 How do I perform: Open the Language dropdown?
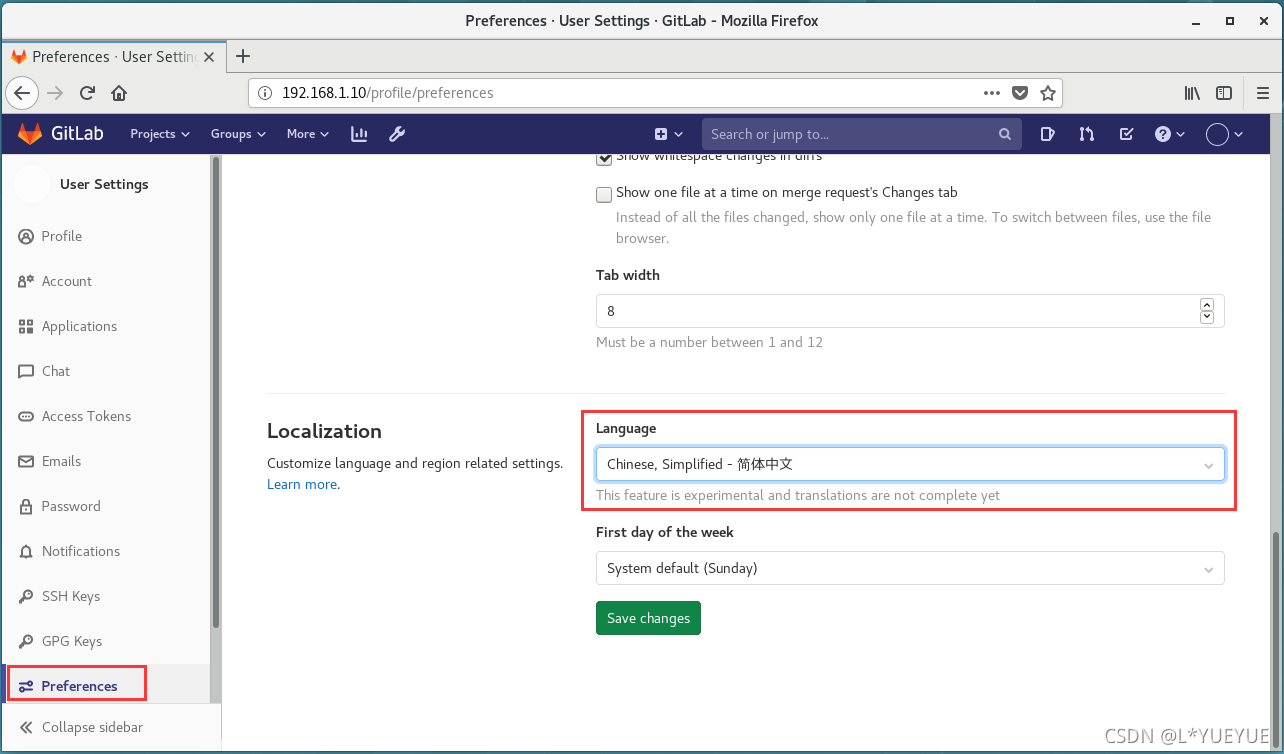click(910, 464)
